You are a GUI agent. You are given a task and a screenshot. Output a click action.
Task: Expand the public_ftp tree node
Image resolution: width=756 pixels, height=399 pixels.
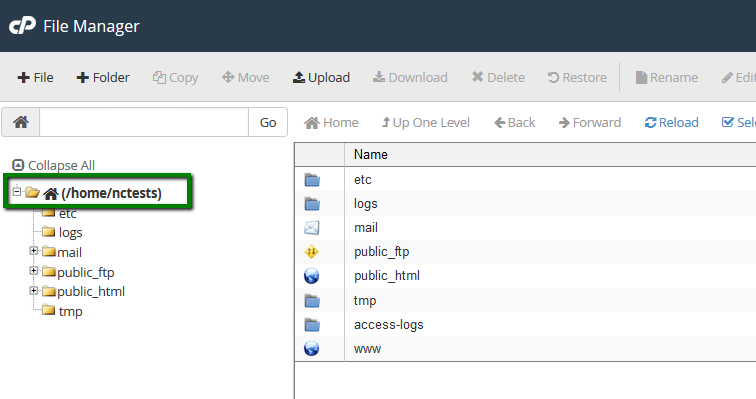[x=33, y=271]
